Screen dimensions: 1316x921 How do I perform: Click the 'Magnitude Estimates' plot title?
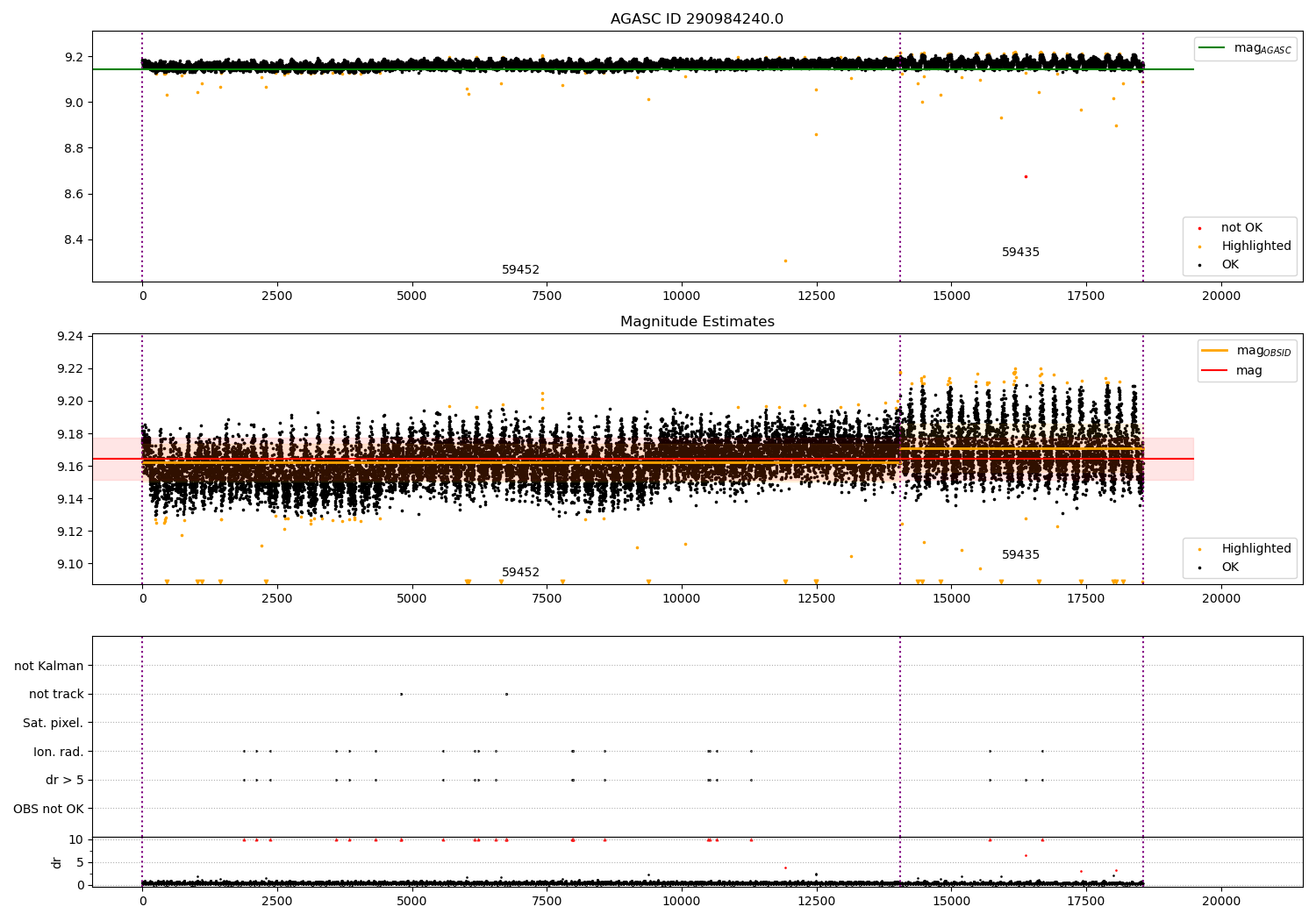pyautogui.click(x=697, y=322)
